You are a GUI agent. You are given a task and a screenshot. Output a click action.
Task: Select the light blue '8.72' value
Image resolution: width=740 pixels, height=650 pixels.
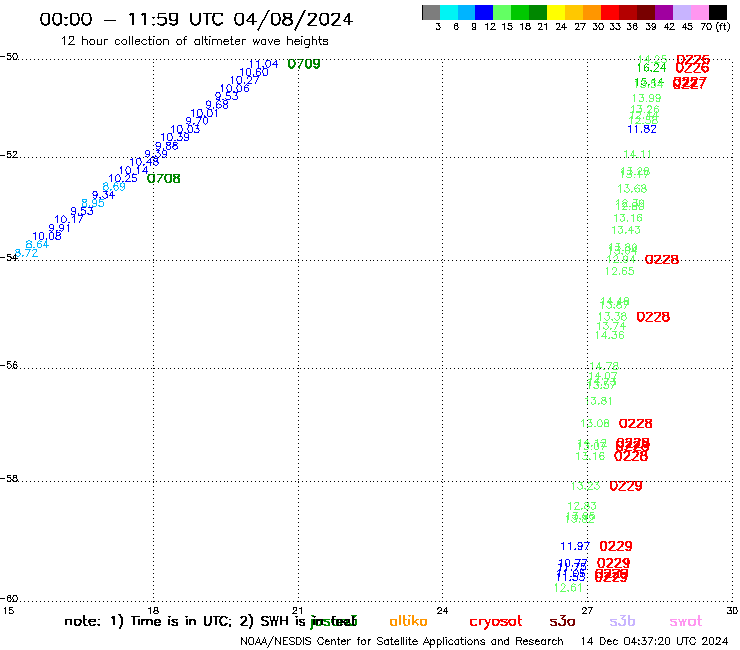point(26,253)
